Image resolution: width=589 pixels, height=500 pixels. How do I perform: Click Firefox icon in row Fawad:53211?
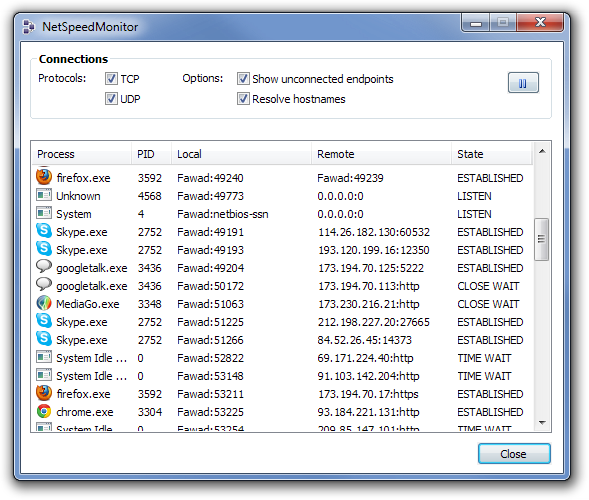pyautogui.click(x=44, y=393)
